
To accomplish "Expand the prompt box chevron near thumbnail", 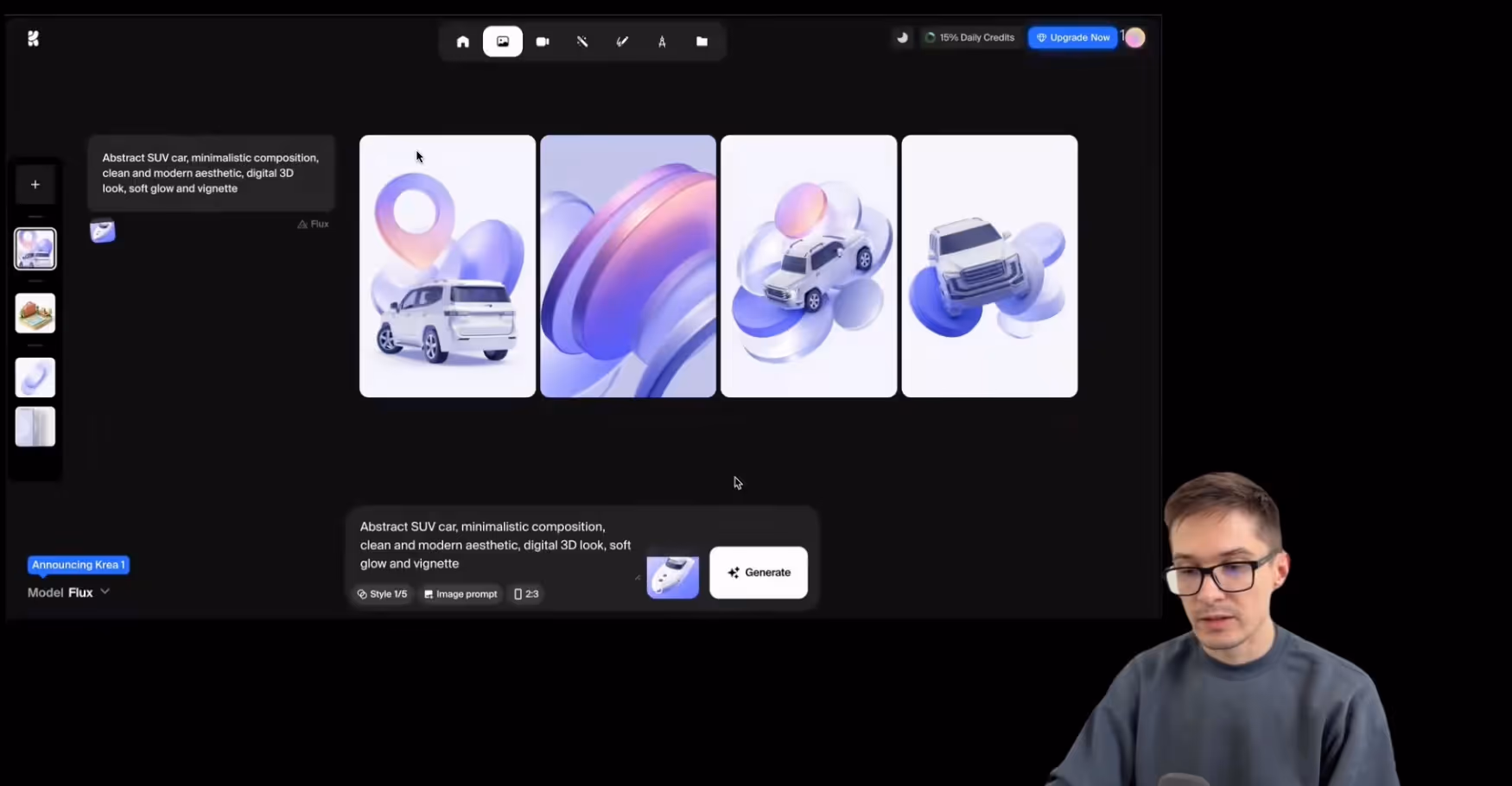I will pyautogui.click(x=638, y=577).
